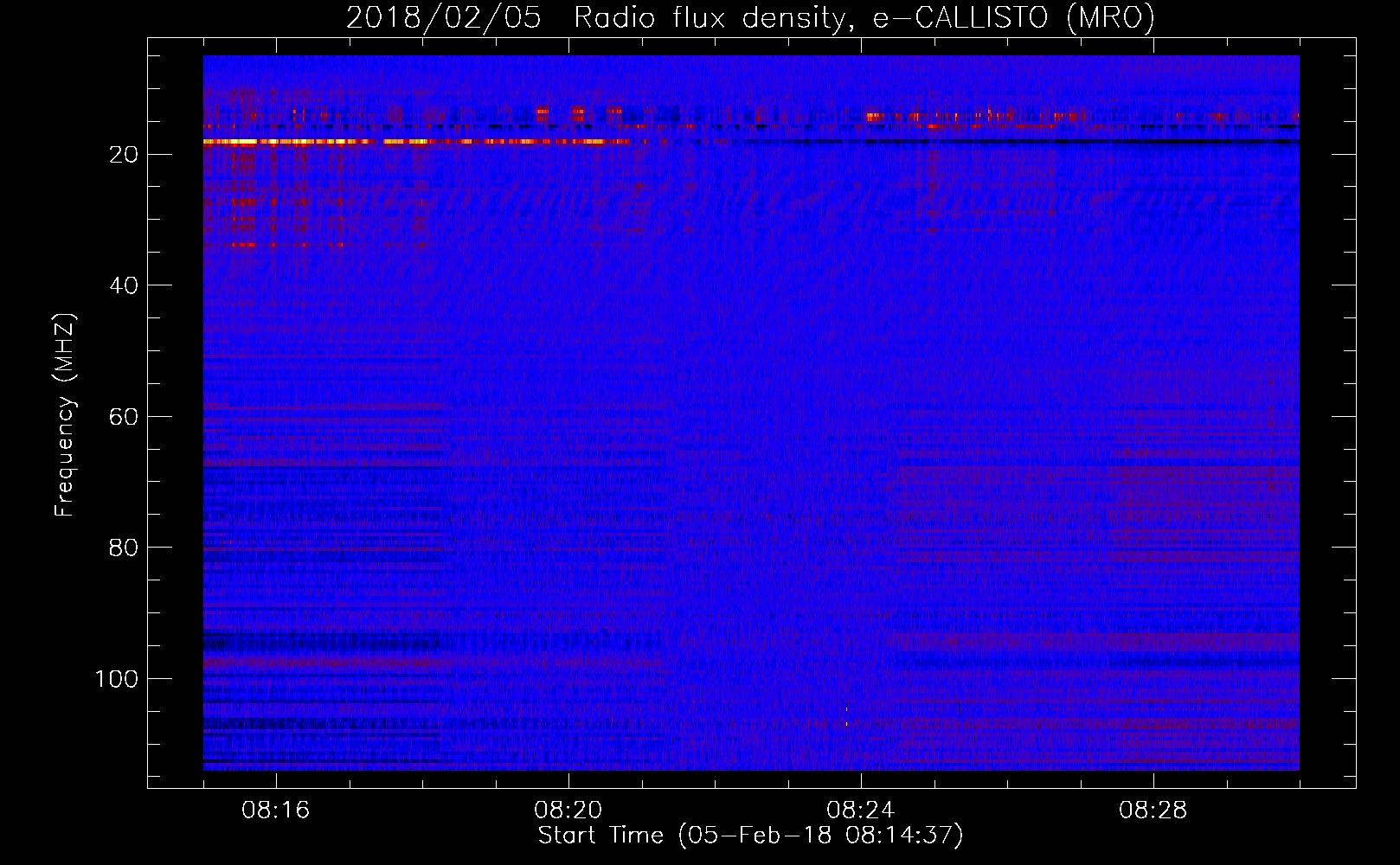Click the '08:20' time tick label
Screen dimensions: 1400x865
click(x=568, y=811)
